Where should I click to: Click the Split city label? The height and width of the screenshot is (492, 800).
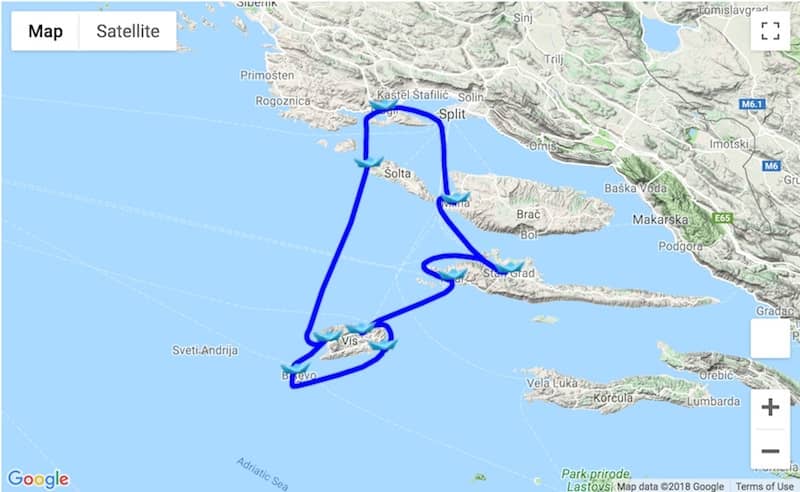452,114
